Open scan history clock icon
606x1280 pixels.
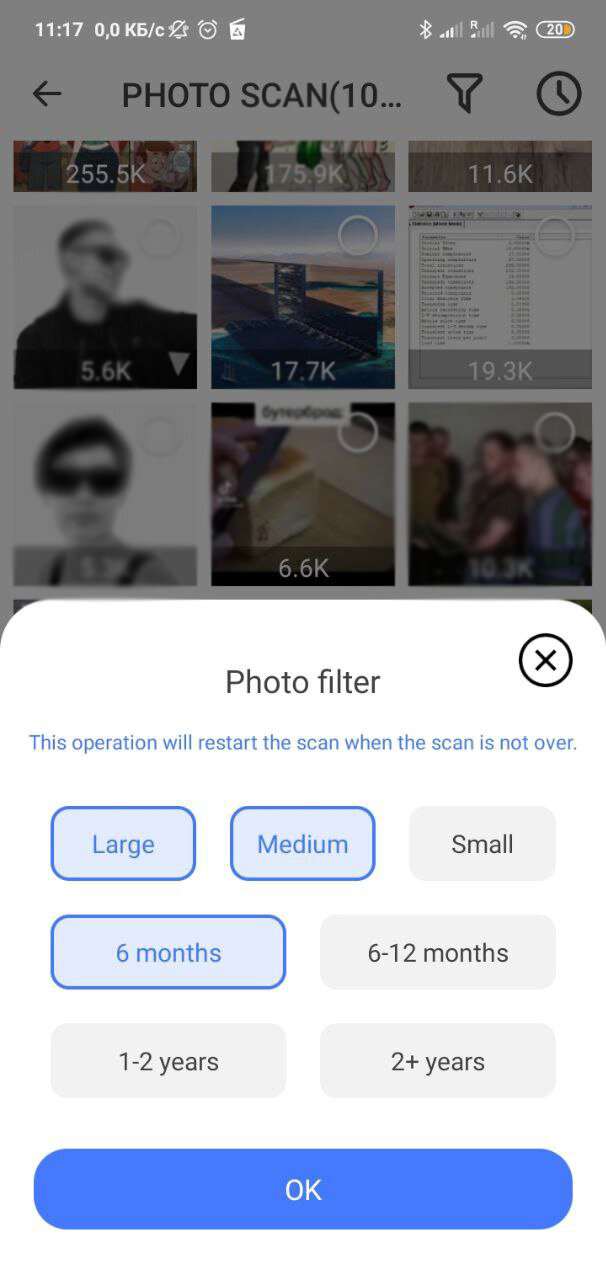tap(559, 94)
